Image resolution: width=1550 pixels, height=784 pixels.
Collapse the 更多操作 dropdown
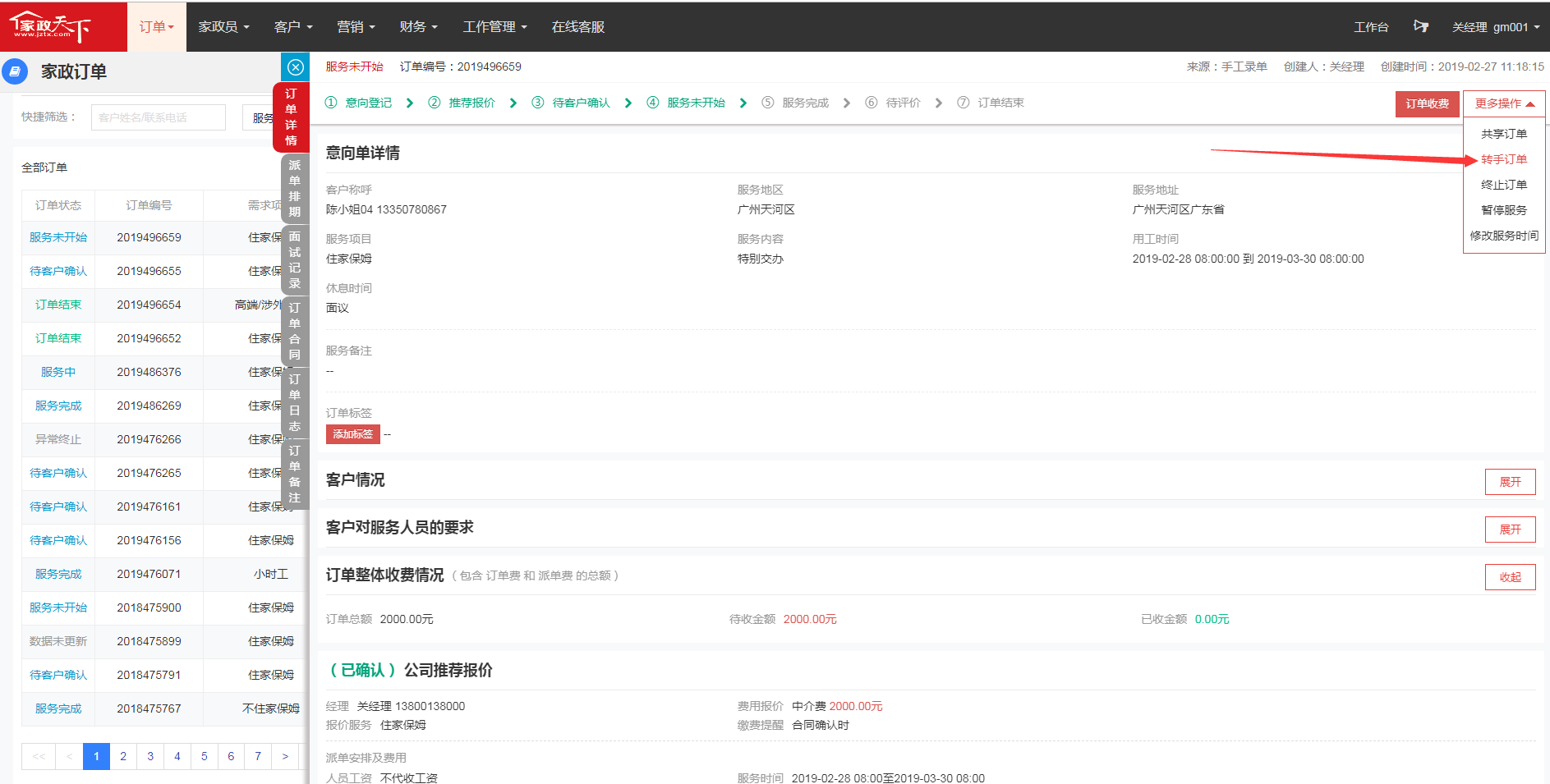(1504, 103)
